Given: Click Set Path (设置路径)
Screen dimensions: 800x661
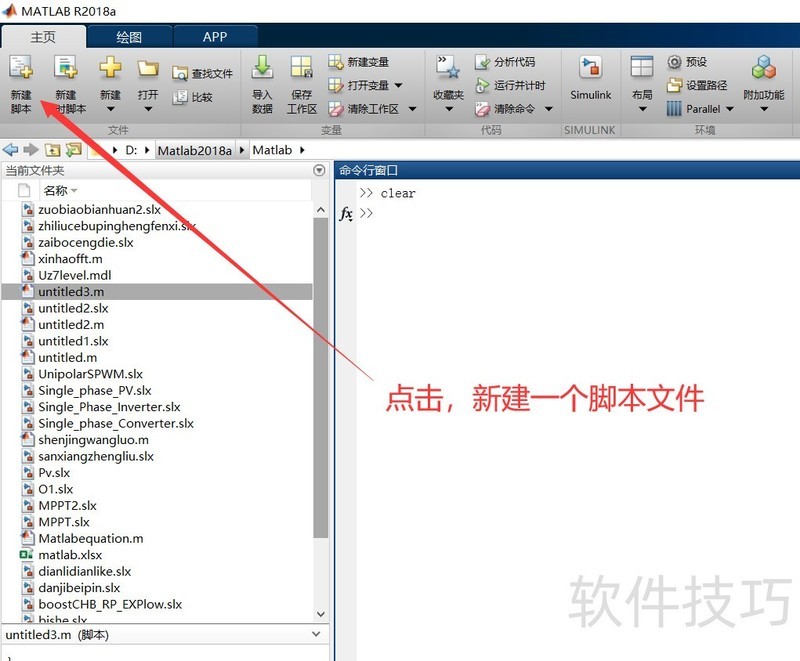Looking at the screenshot, I should click(x=696, y=85).
